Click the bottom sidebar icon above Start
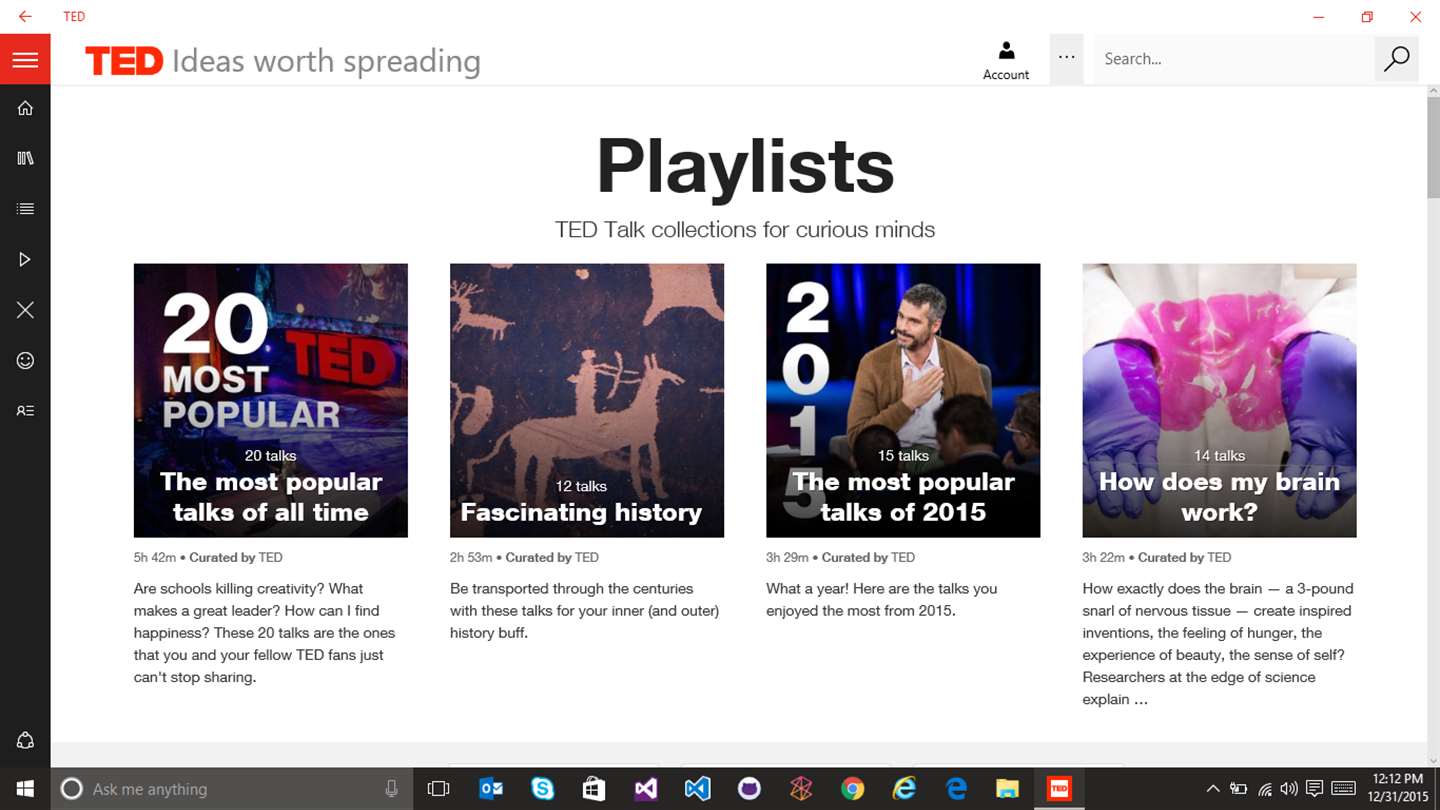 coord(25,741)
